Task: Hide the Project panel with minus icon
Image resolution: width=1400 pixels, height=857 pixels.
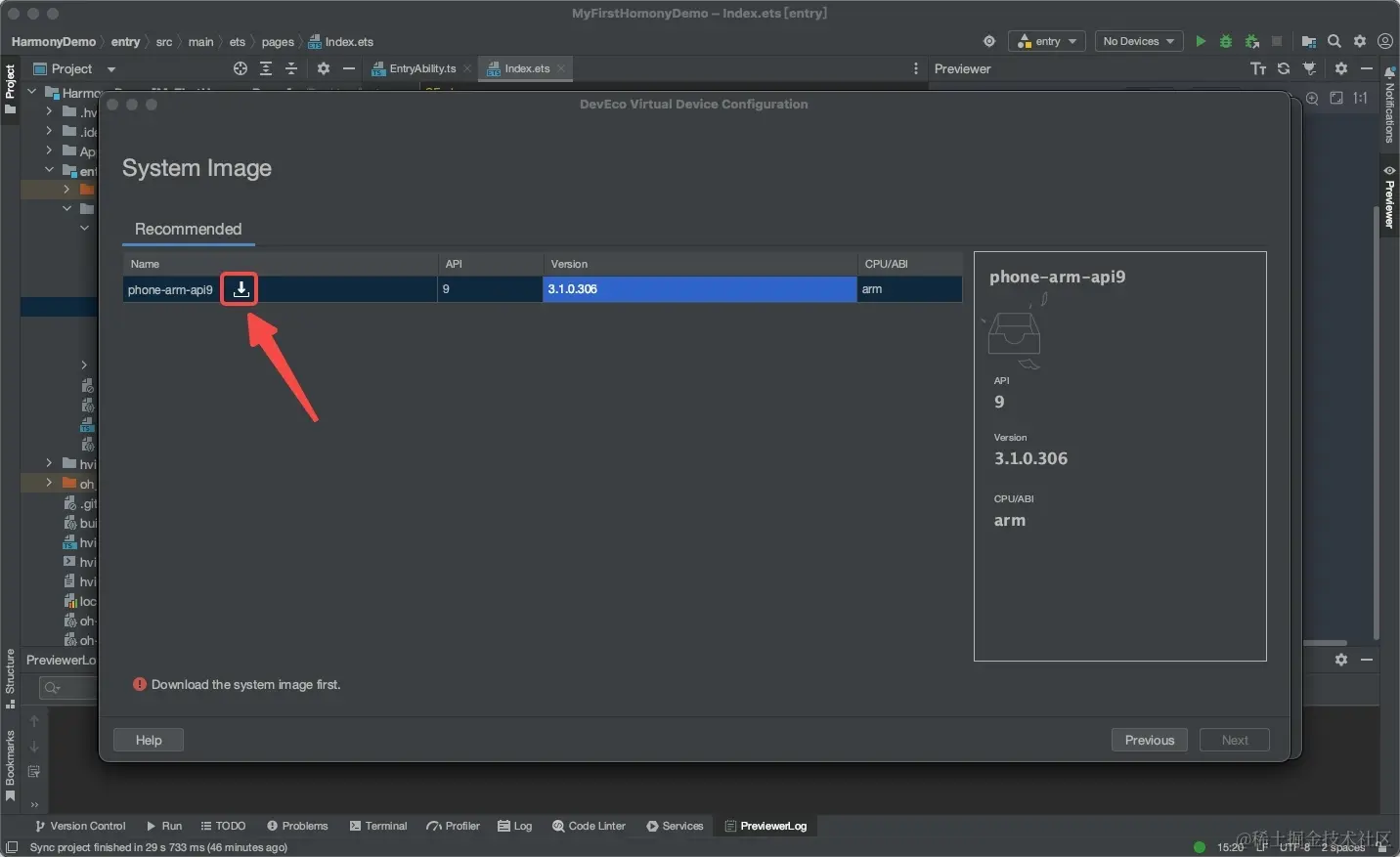Action: pos(349,68)
